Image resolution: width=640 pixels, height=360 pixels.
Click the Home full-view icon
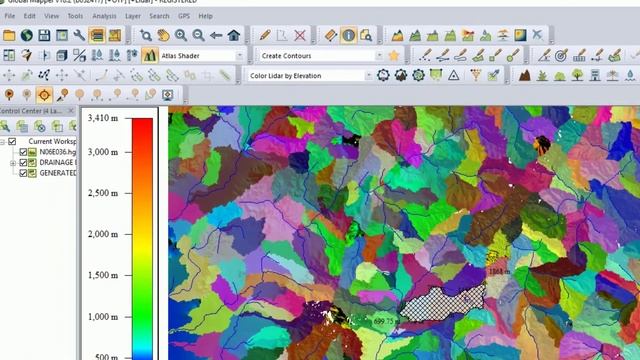pos(234,36)
